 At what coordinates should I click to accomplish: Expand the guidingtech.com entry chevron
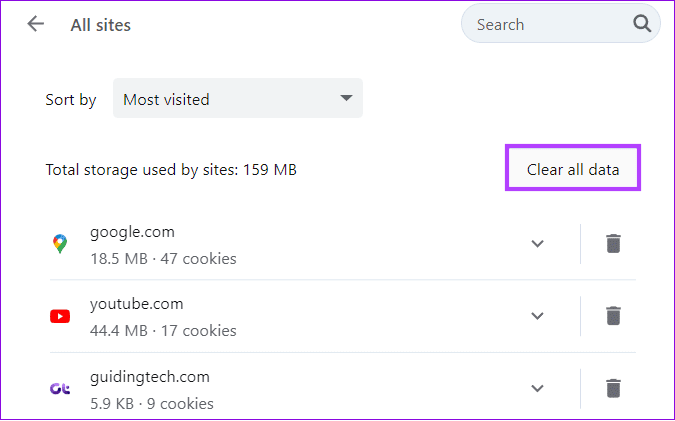(x=537, y=388)
